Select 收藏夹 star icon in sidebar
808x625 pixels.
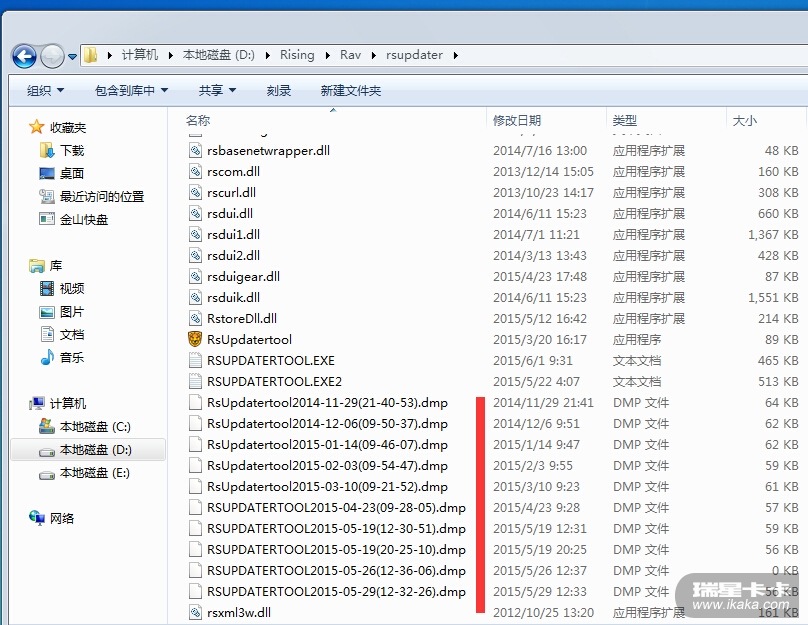(x=37, y=127)
